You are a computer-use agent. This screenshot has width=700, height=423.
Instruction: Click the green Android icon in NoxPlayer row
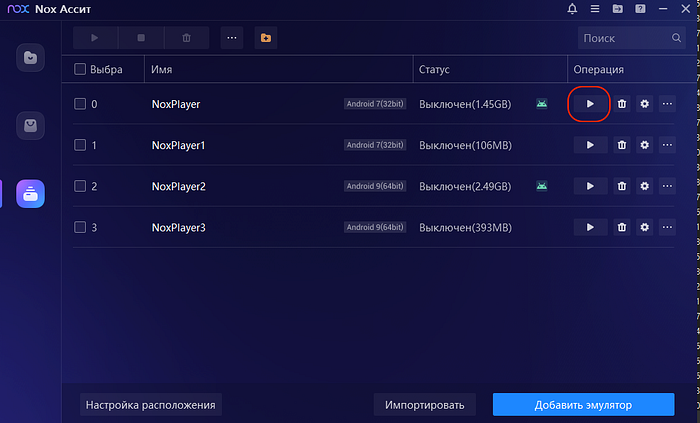tap(542, 104)
